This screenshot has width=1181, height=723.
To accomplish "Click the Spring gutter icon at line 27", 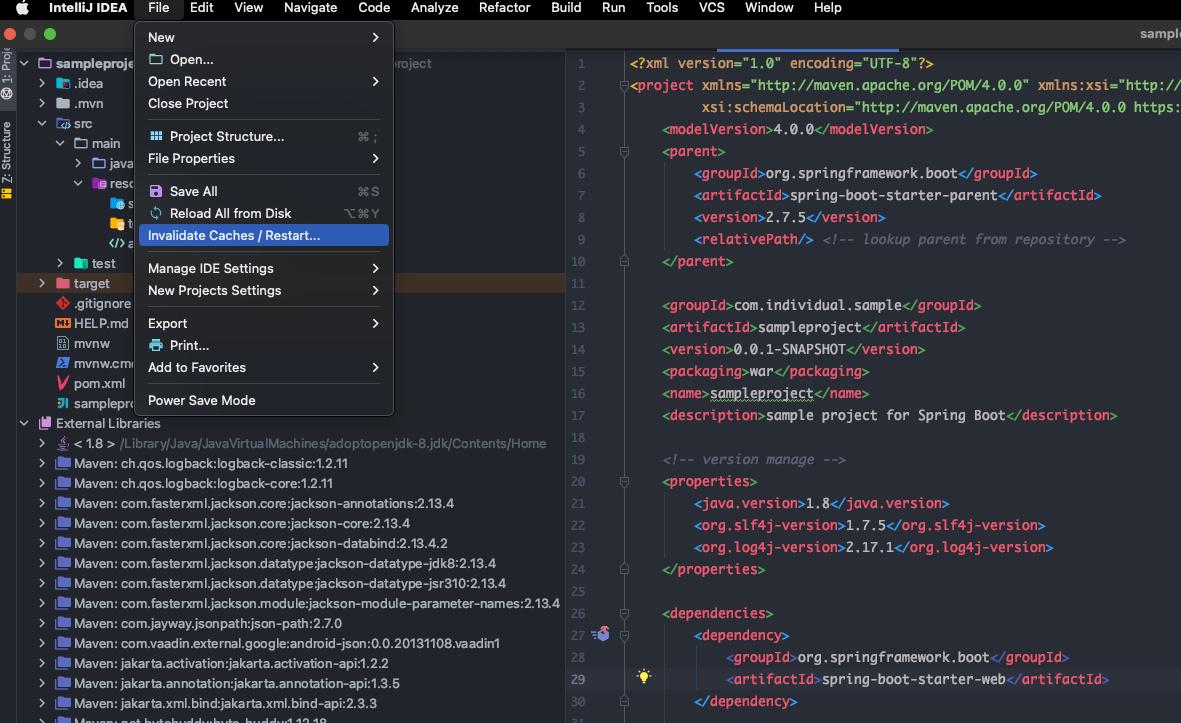I will tap(600, 634).
